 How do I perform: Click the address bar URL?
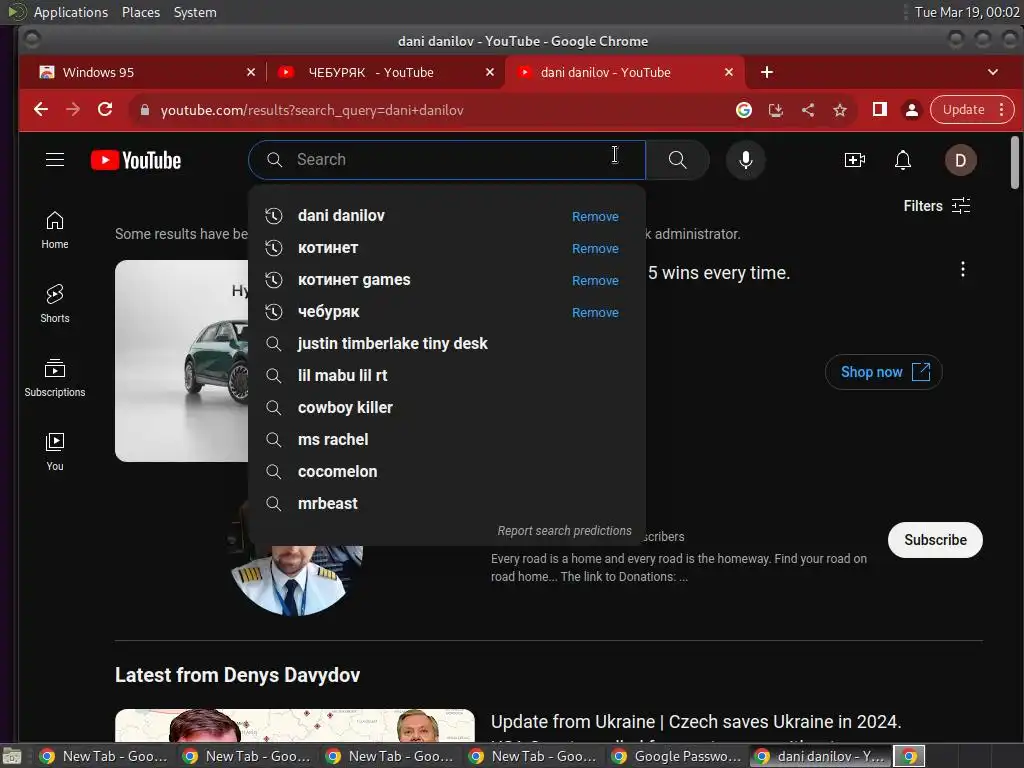click(x=312, y=110)
